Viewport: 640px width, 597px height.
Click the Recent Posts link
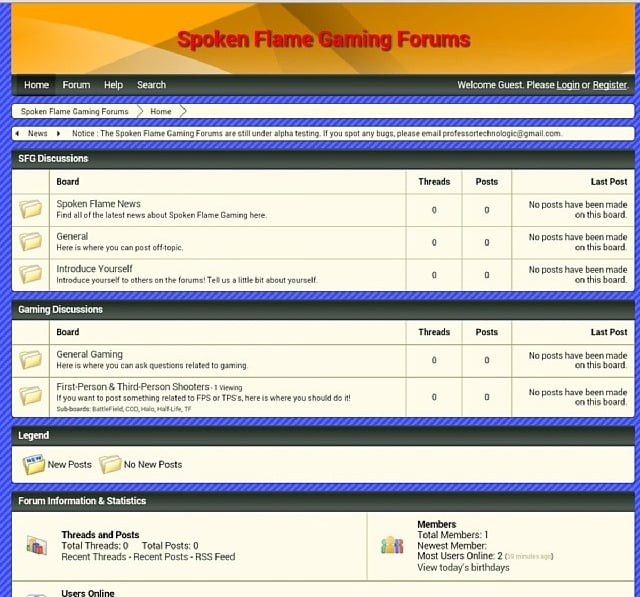tap(160, 557)
